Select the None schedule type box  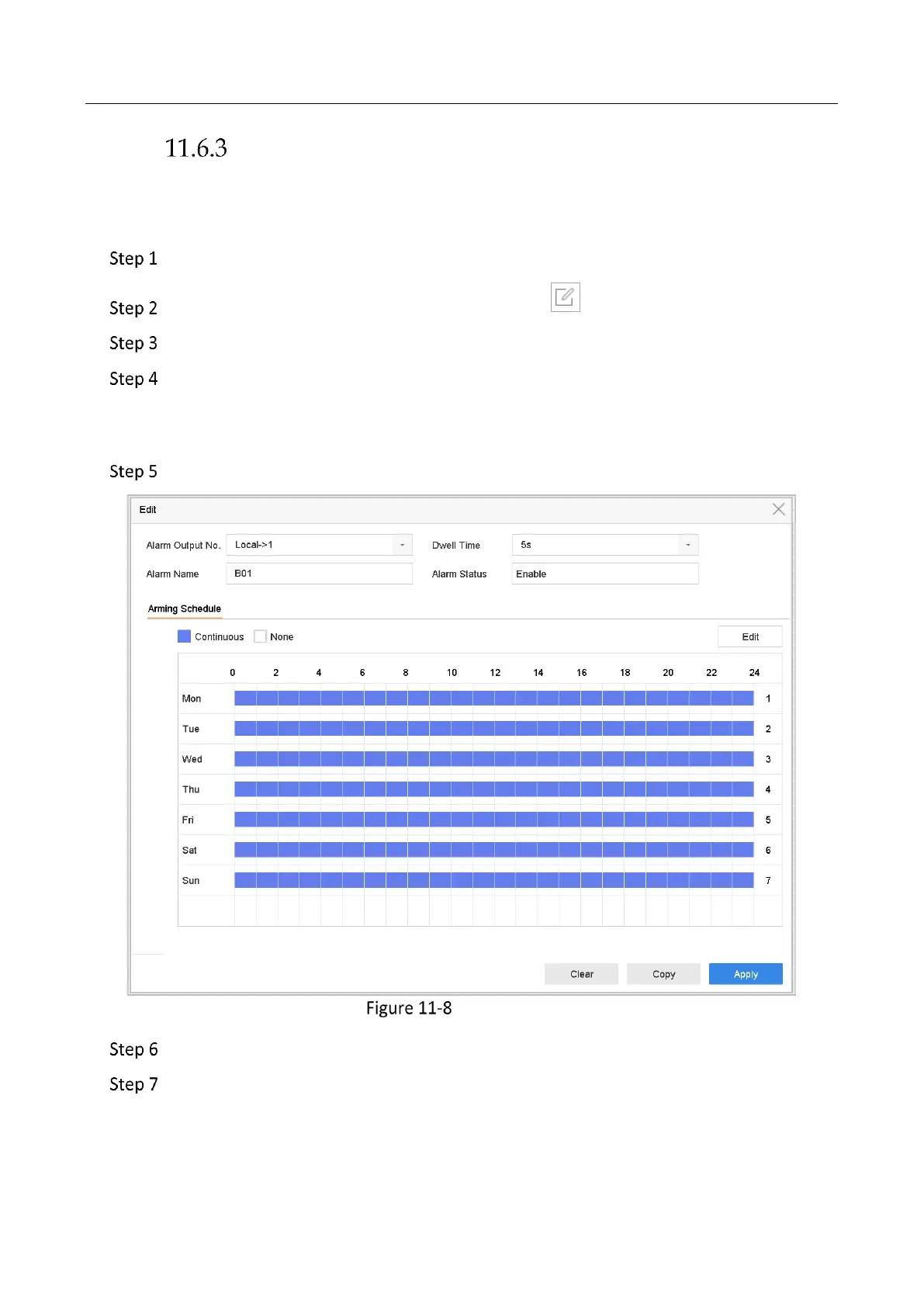(x=261, y=636)
